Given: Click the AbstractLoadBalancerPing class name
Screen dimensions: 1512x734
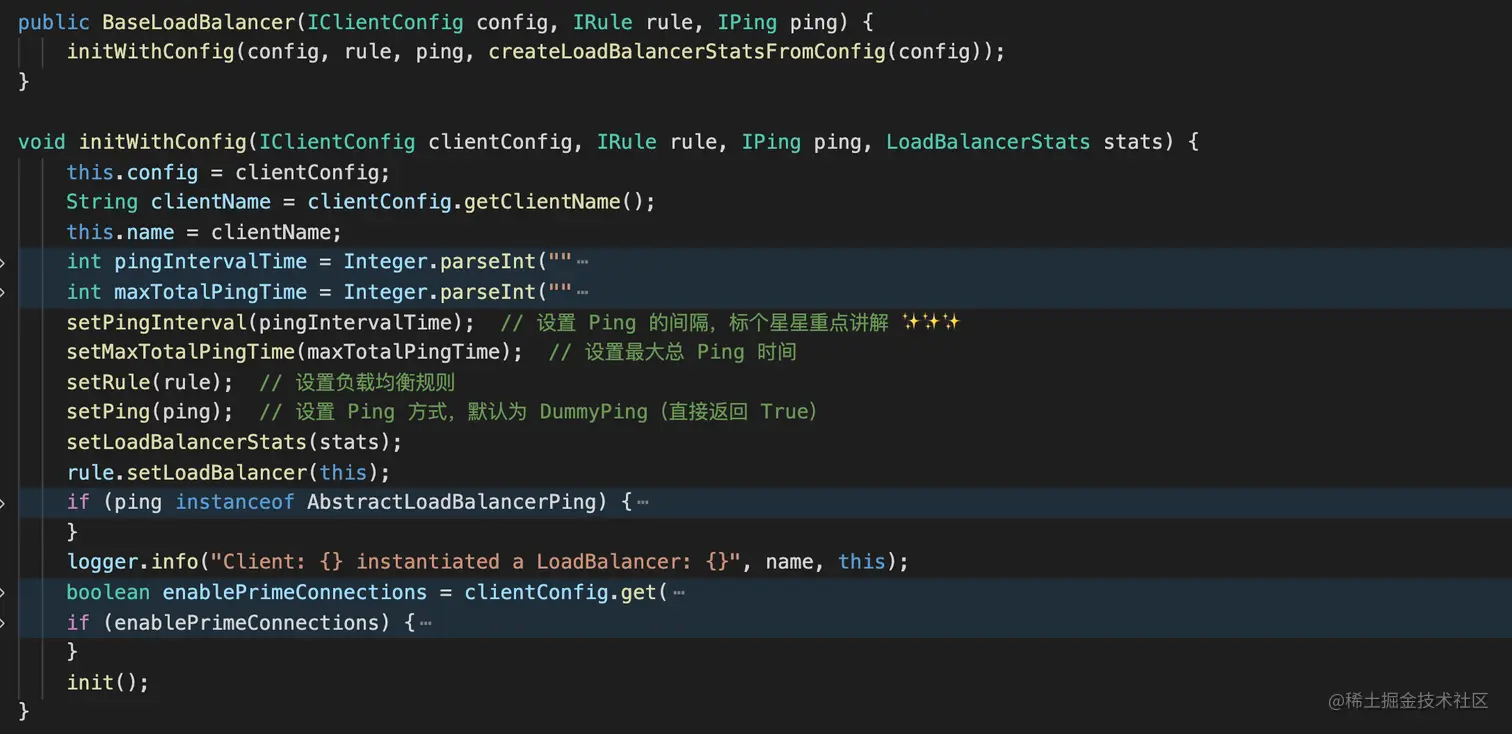Looking at the screenshot, I should [451, 502].
